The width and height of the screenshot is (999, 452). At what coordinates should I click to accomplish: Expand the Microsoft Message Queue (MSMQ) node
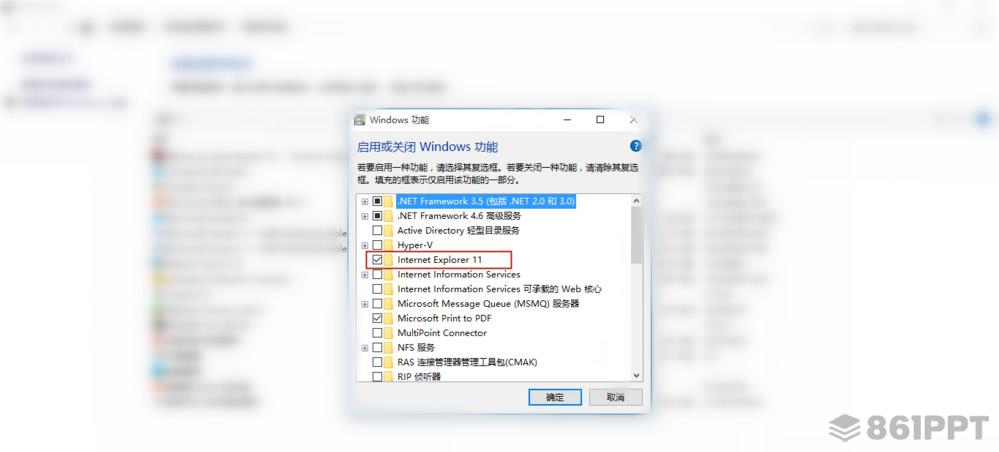pyautogui.click(x=364, y=304)
